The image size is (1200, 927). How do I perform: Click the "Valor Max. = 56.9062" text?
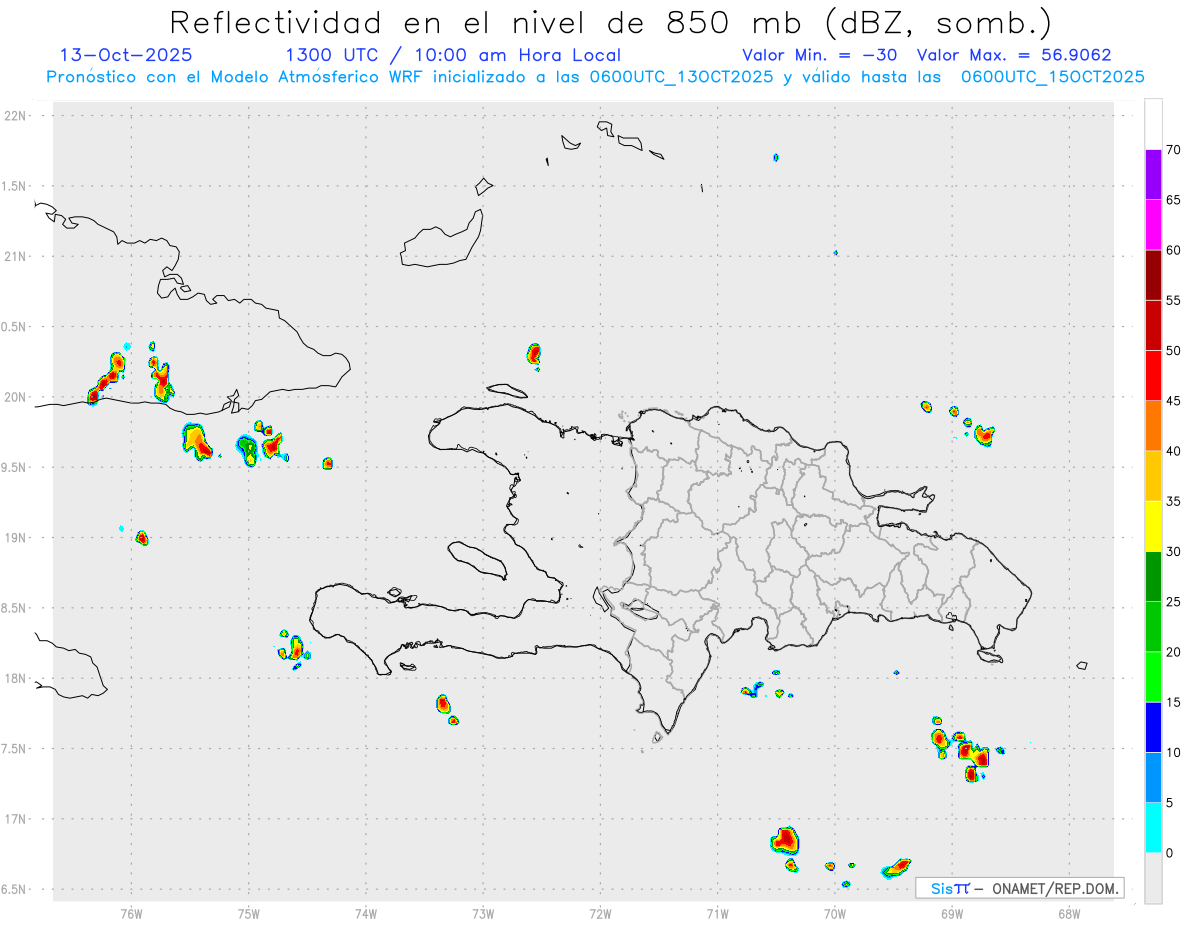point(1014,55)
